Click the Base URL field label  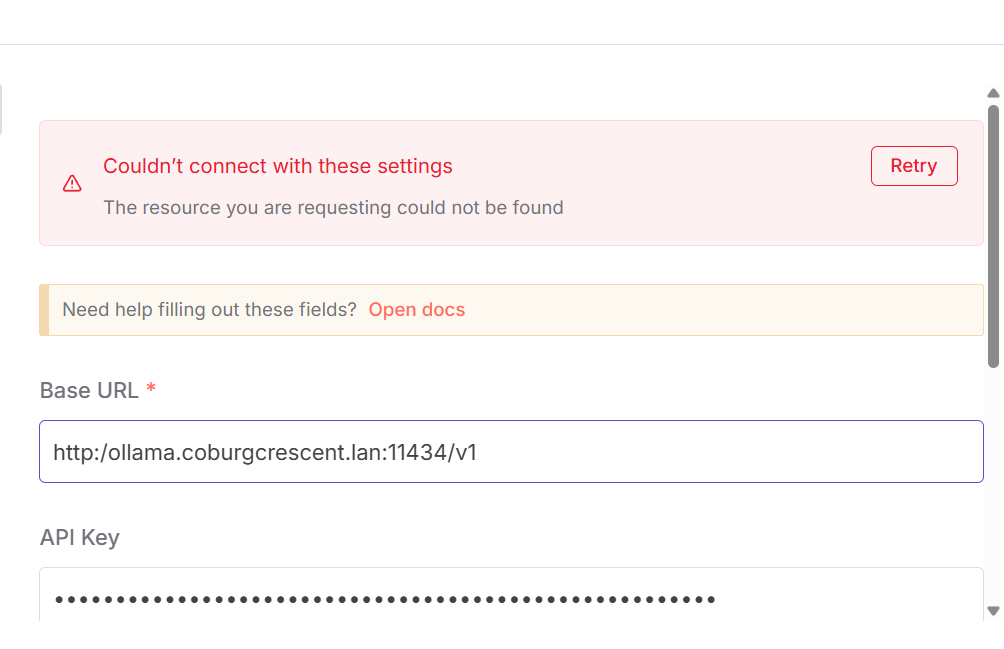pyautogui.click(x=89, y=390)
